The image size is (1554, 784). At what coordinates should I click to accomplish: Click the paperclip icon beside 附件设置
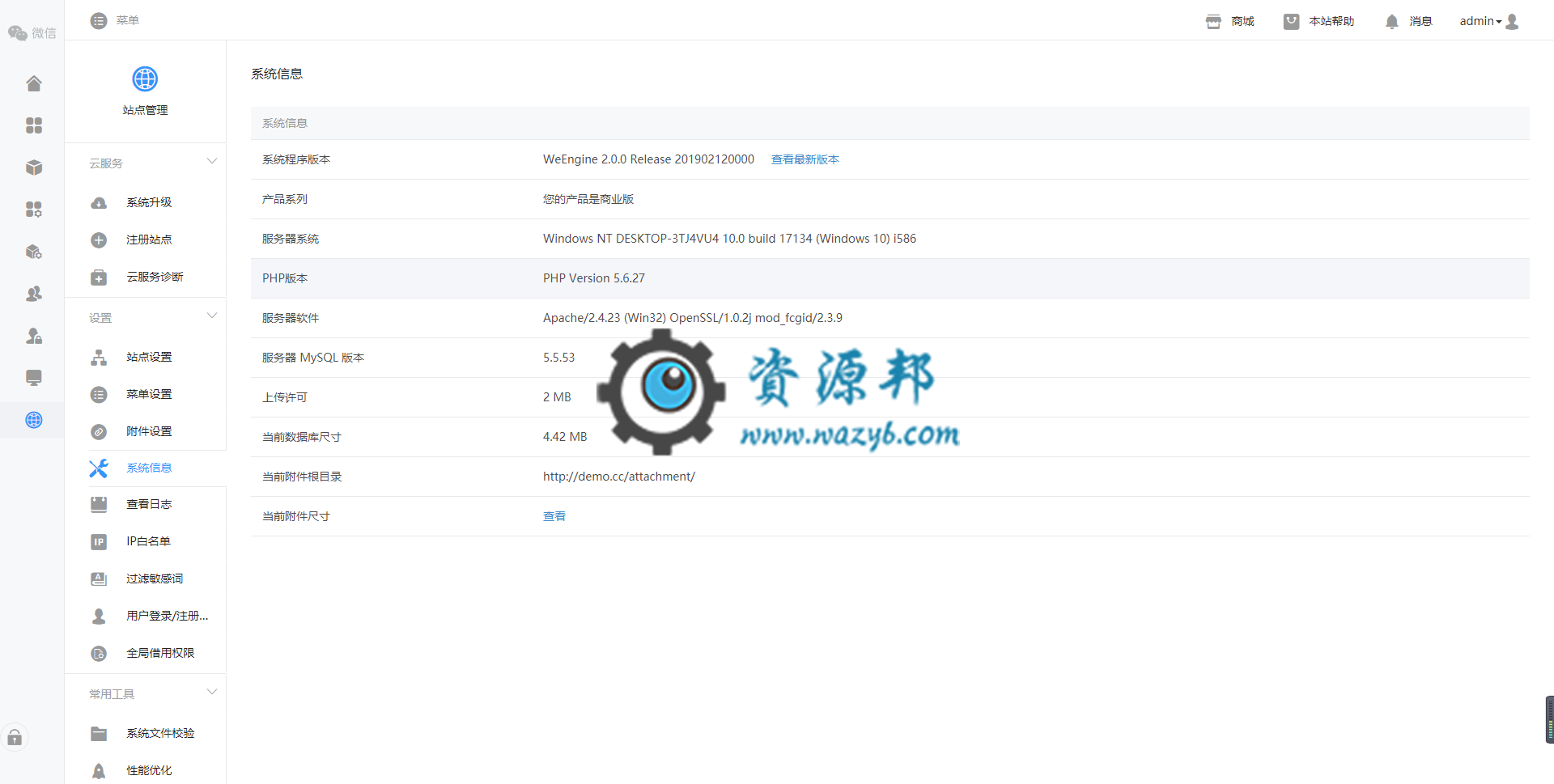99,431
